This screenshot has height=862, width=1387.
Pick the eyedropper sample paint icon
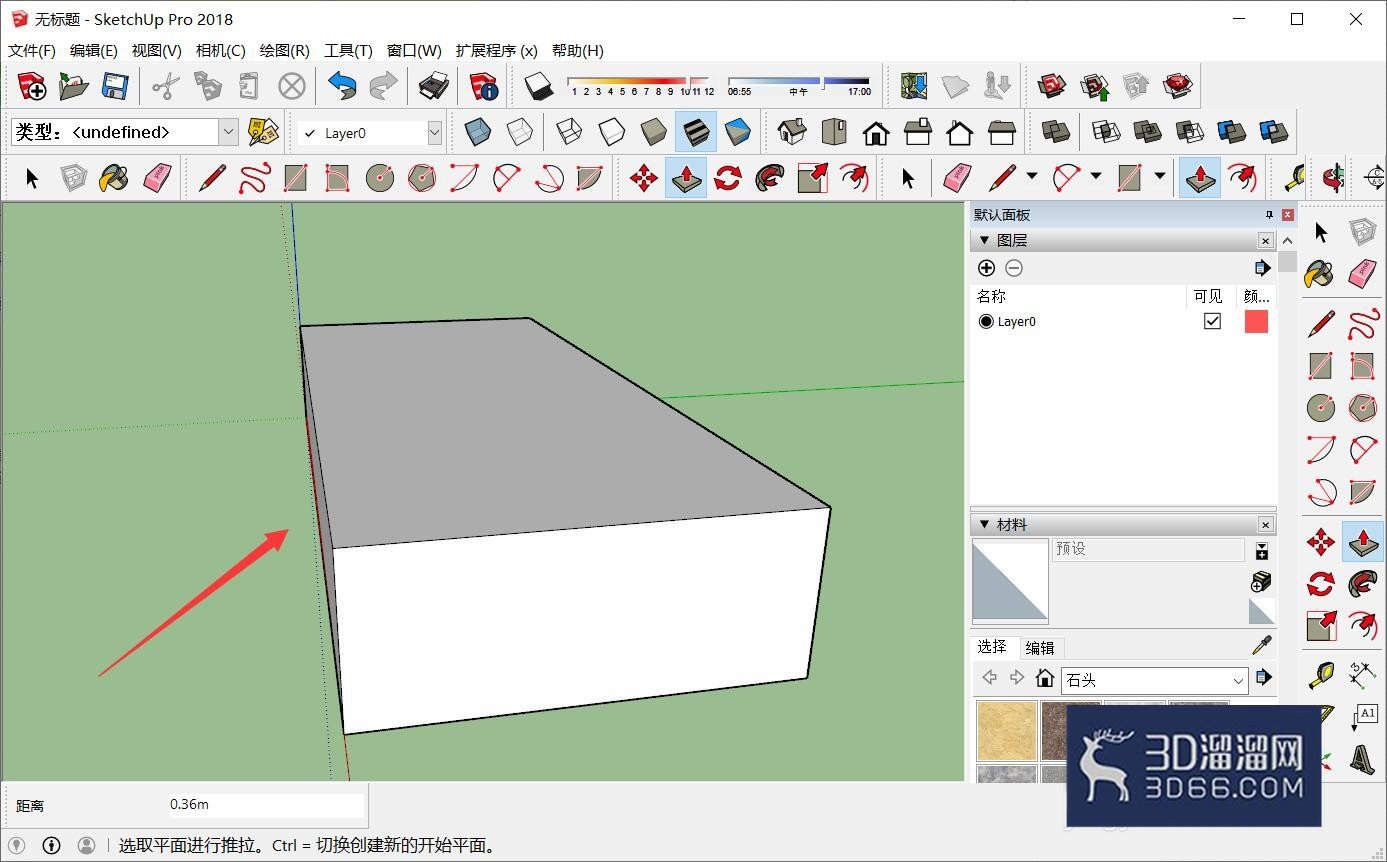[1263, 646]
